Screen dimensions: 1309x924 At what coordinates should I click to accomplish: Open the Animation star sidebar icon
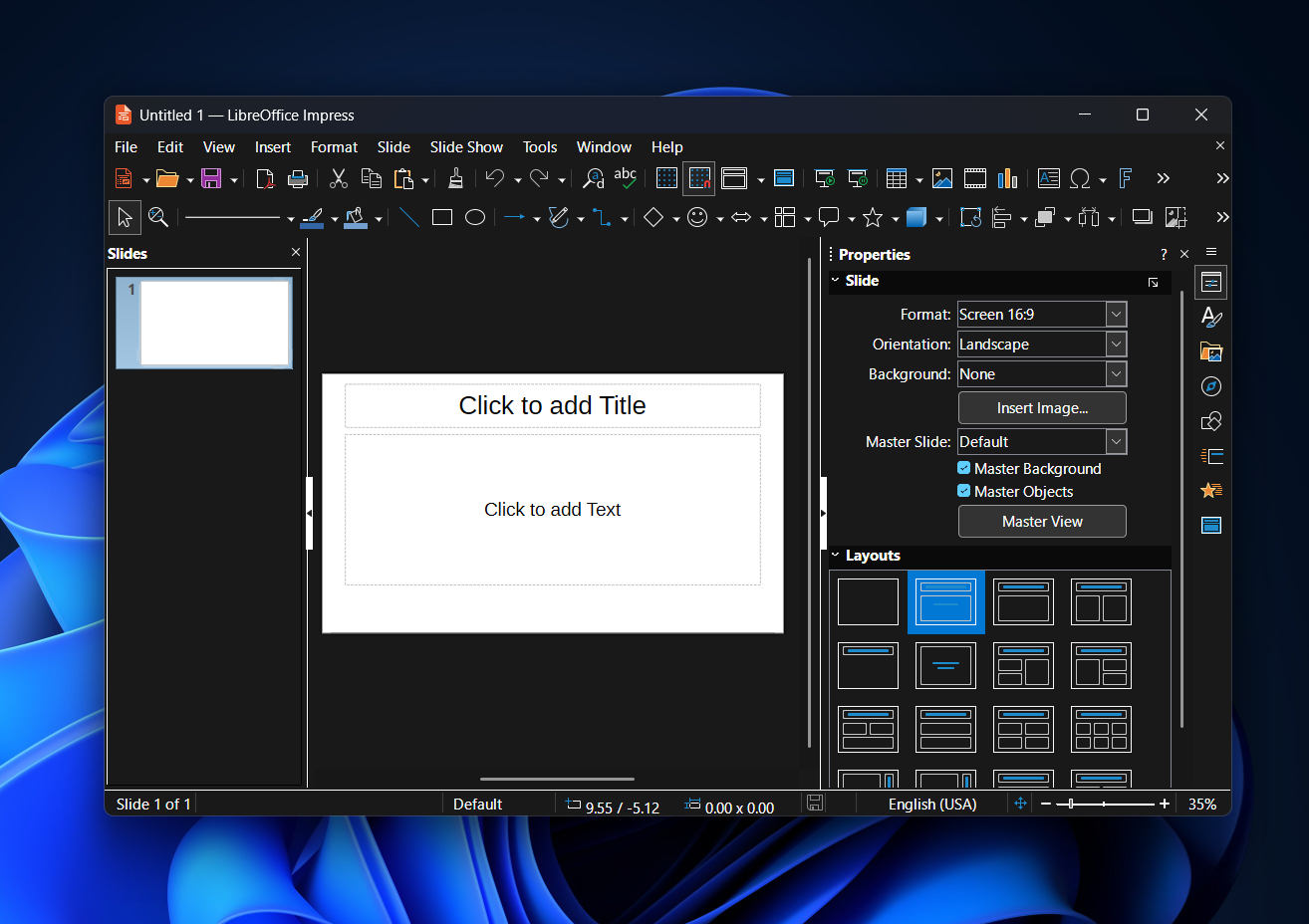1211,490
